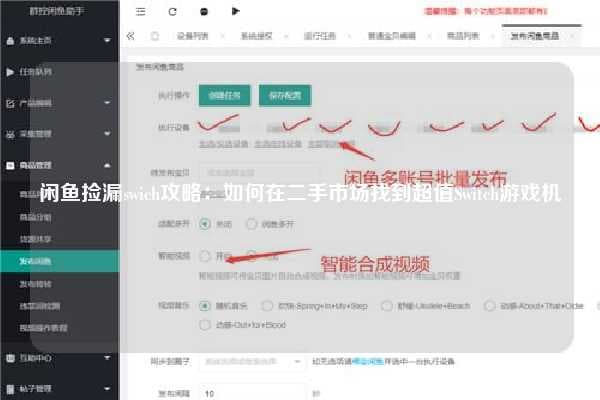Open 货源共享 in the sidebar submenu

[35, 239]
